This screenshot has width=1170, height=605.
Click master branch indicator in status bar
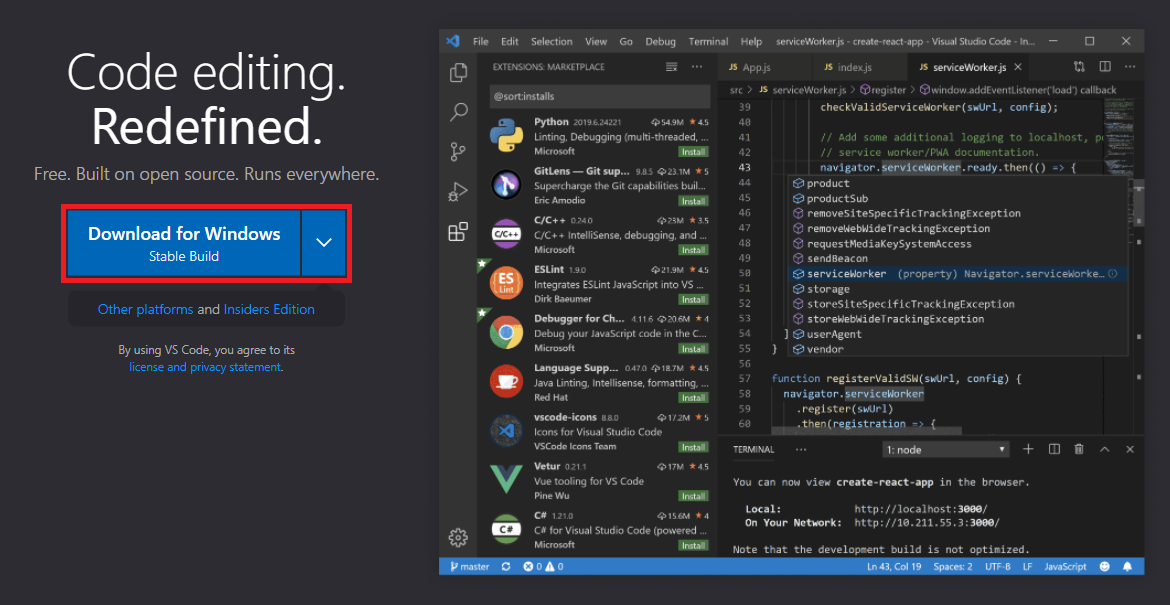tap(469, 567)
